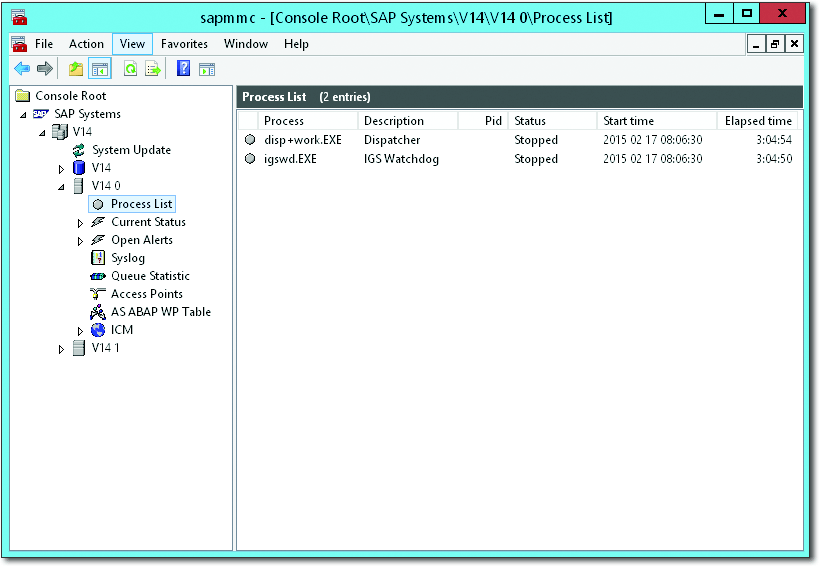Select the Syslog tree label
819x566 pixels.
tap(128, 258)
